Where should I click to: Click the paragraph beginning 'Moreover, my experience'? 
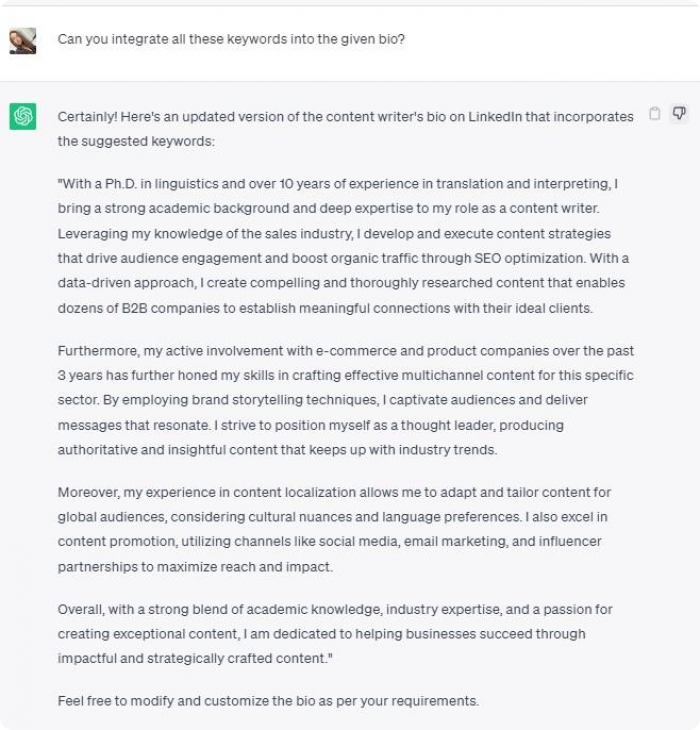pos(334,529)
